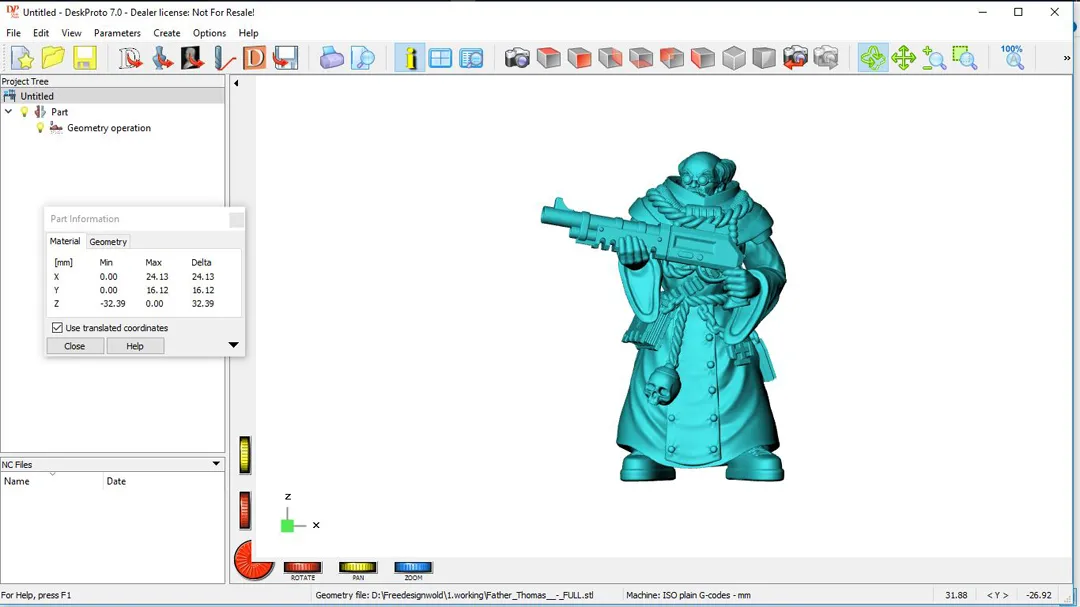Select the left-face red cube view
1080x607 pixels.
pos(703,58)
